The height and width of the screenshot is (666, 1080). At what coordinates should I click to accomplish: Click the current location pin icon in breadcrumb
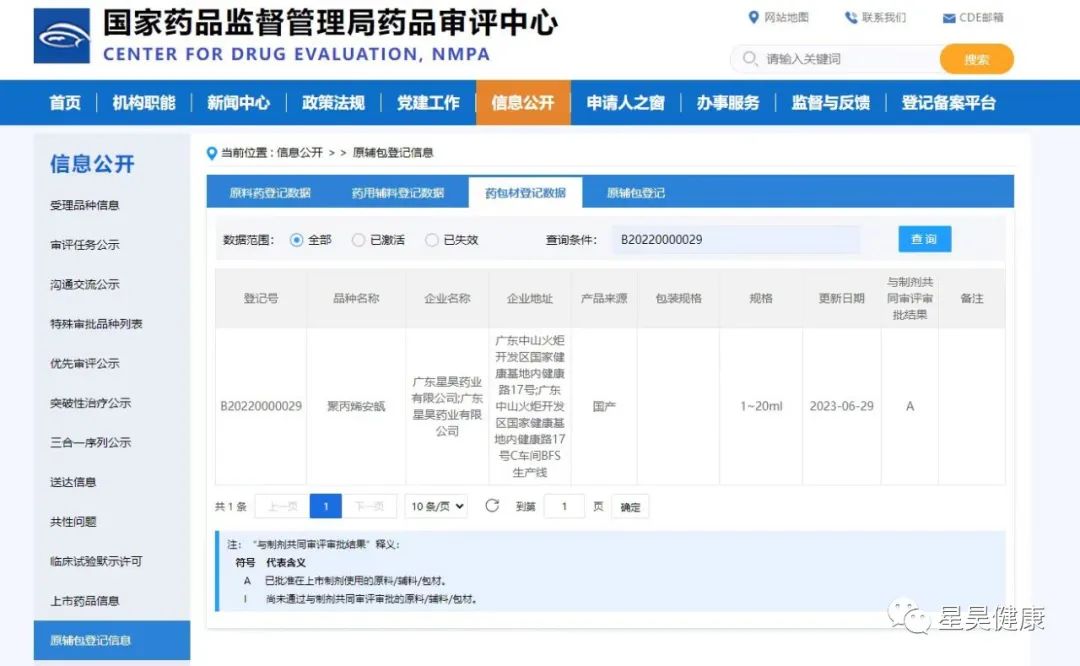(x=211, y=153)
